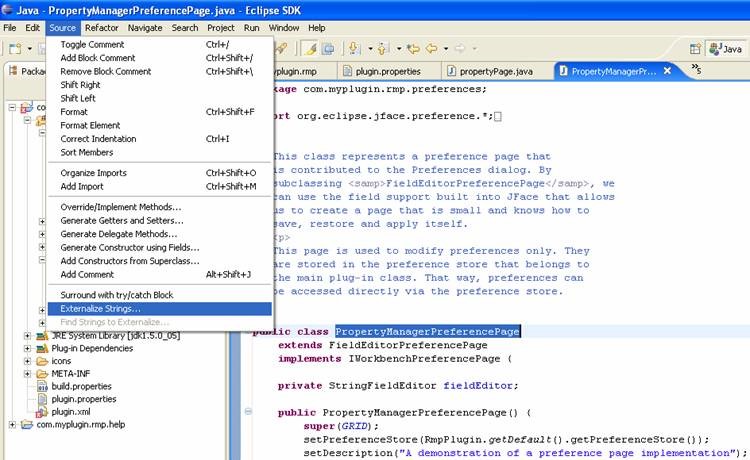Screen dimensions: 750x460
Task: Choose Add Import menu entry
Action: [x=160, y=186]
